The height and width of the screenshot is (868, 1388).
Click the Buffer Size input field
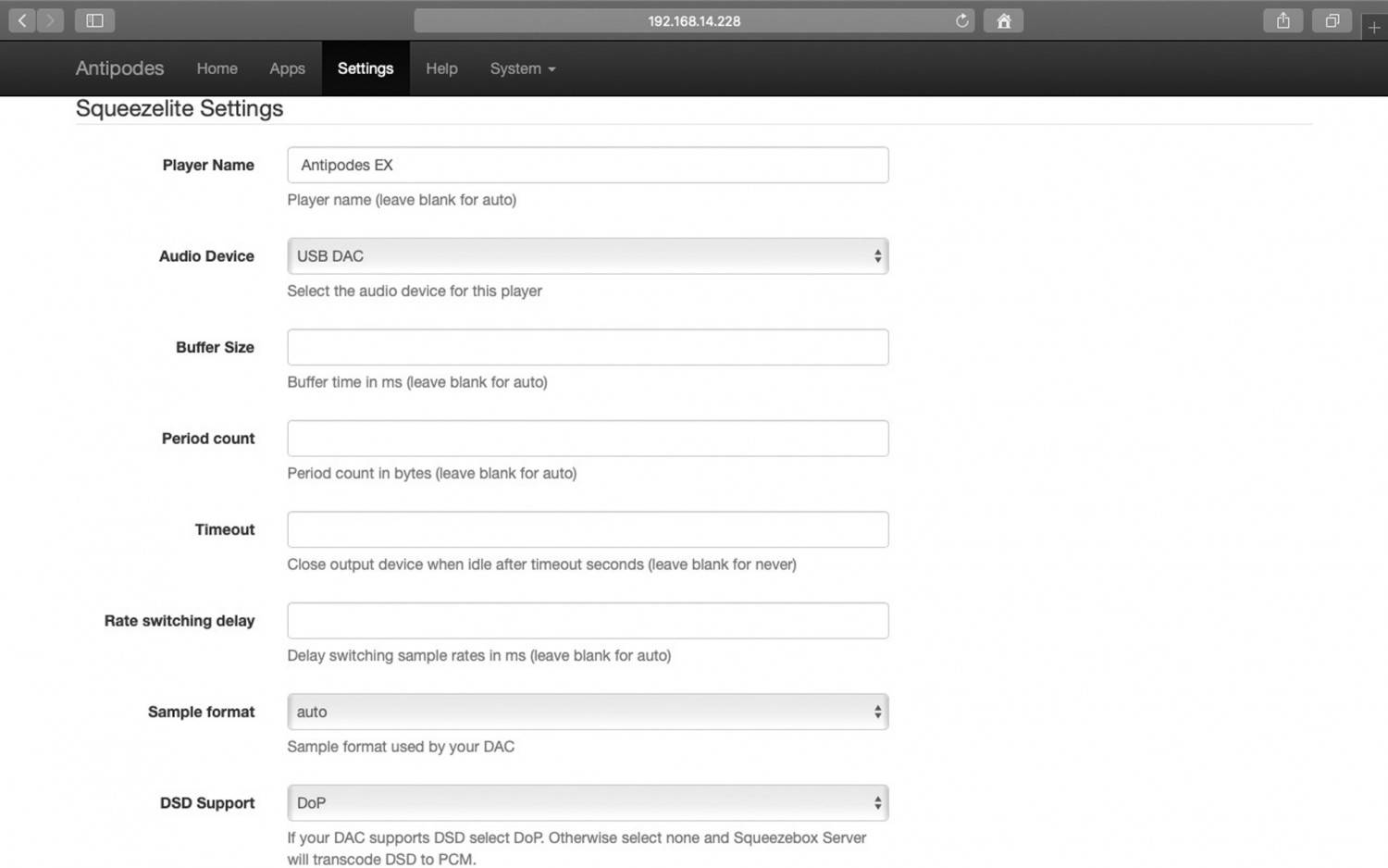pos(588,347)
